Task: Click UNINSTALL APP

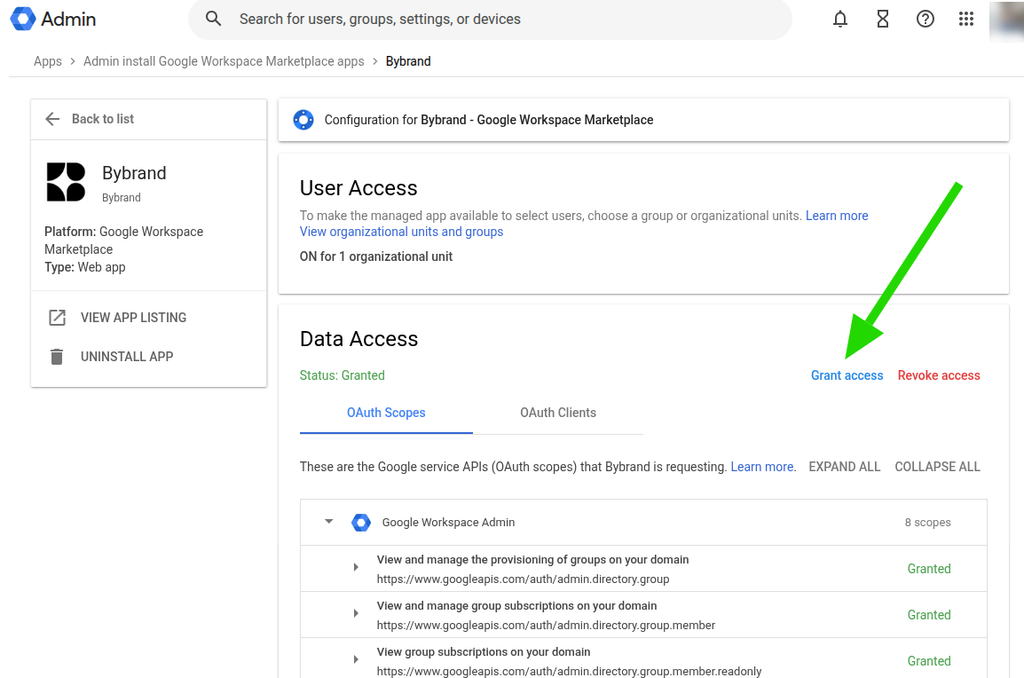Action: [127, 357]
